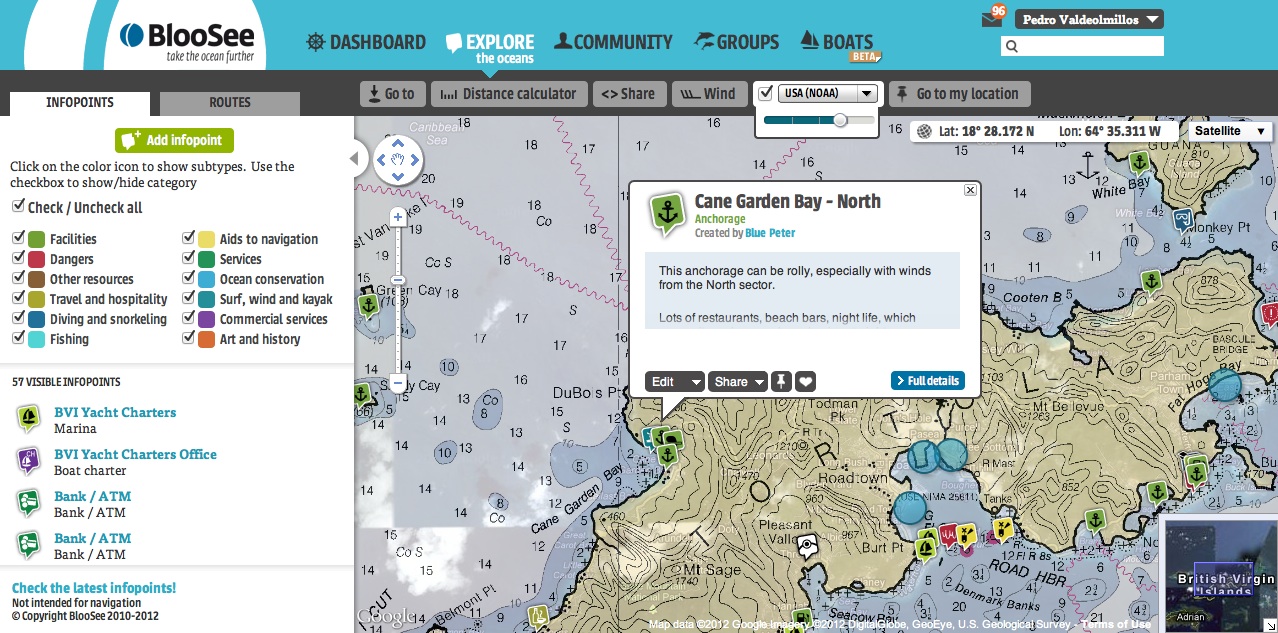Toggle the USA (NOAA) chart overlay checkbox
Viewport: 1278px width, 633px height.
point(766,93)
